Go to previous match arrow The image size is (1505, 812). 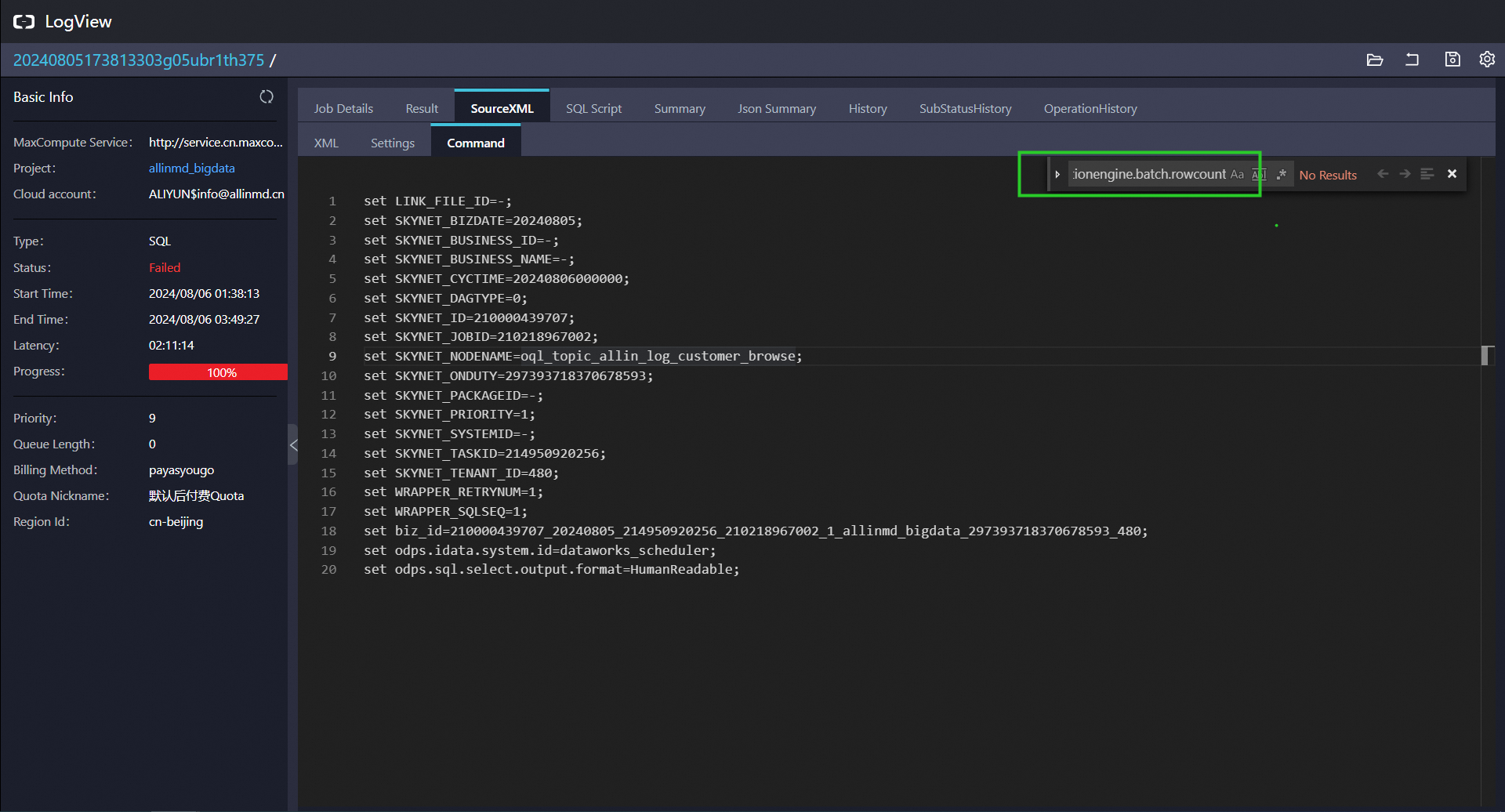click(1383, 174)
